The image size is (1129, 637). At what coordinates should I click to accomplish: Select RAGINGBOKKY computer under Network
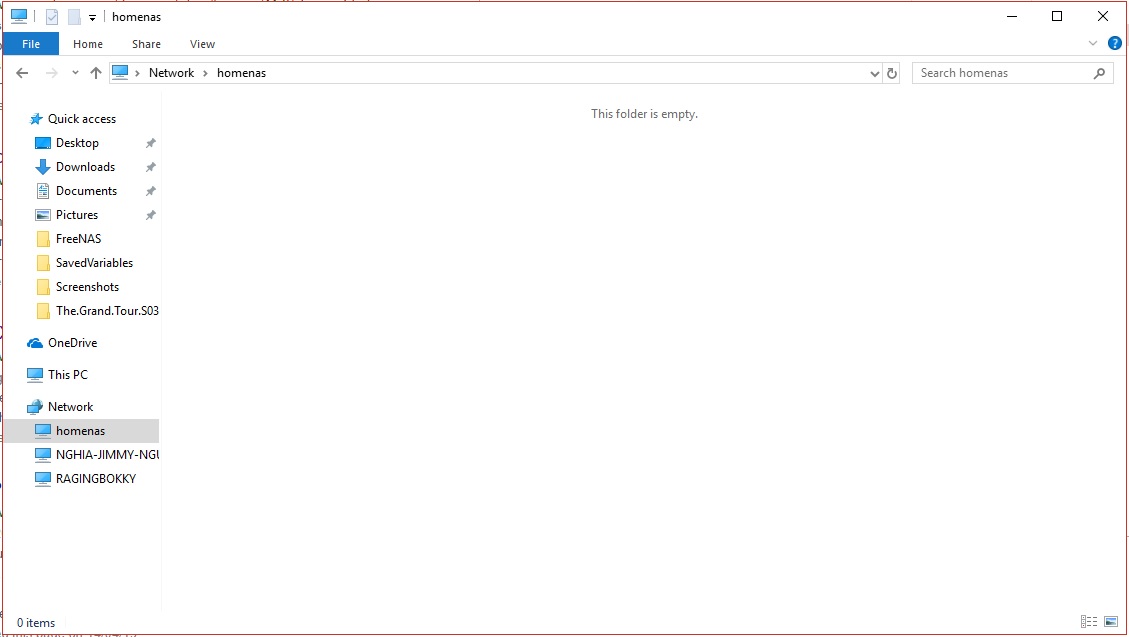[96, 479]
